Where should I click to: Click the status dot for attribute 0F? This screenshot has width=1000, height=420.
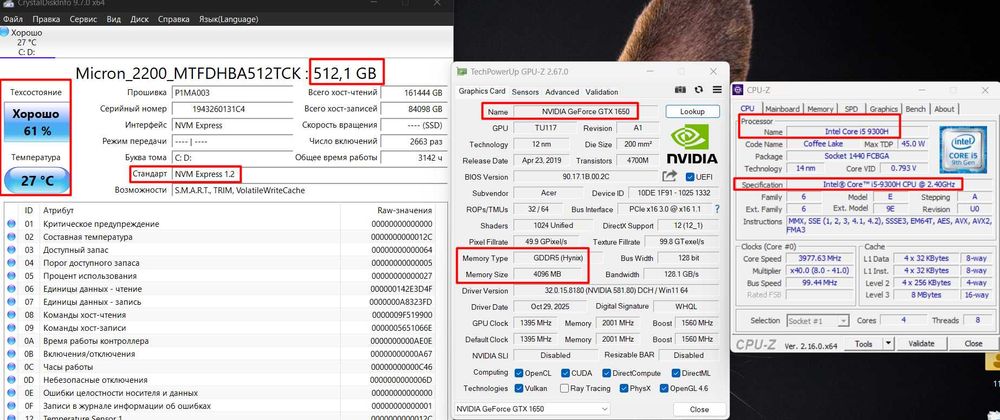pos(11,406)
